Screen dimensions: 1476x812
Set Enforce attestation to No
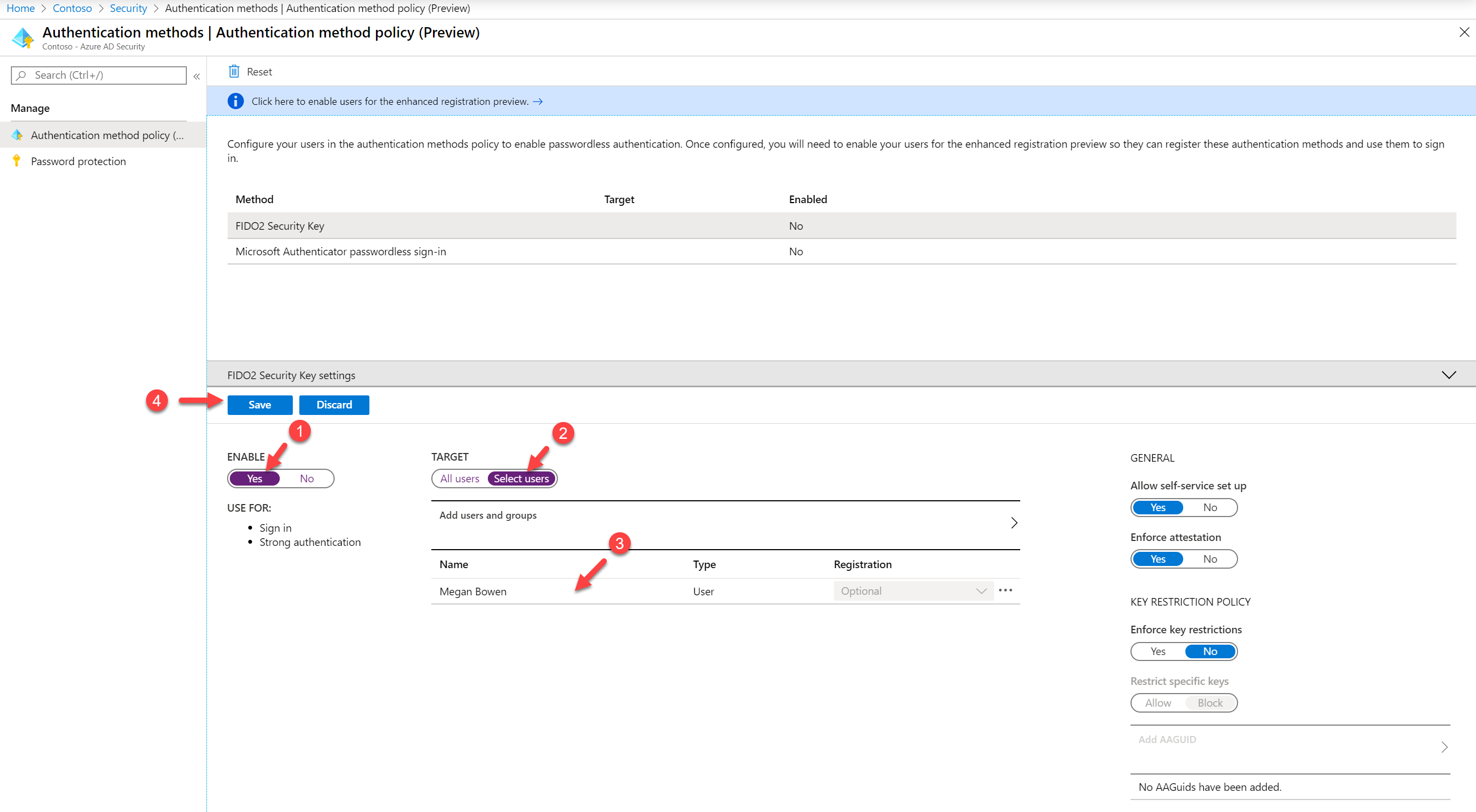pos(1210,559)
